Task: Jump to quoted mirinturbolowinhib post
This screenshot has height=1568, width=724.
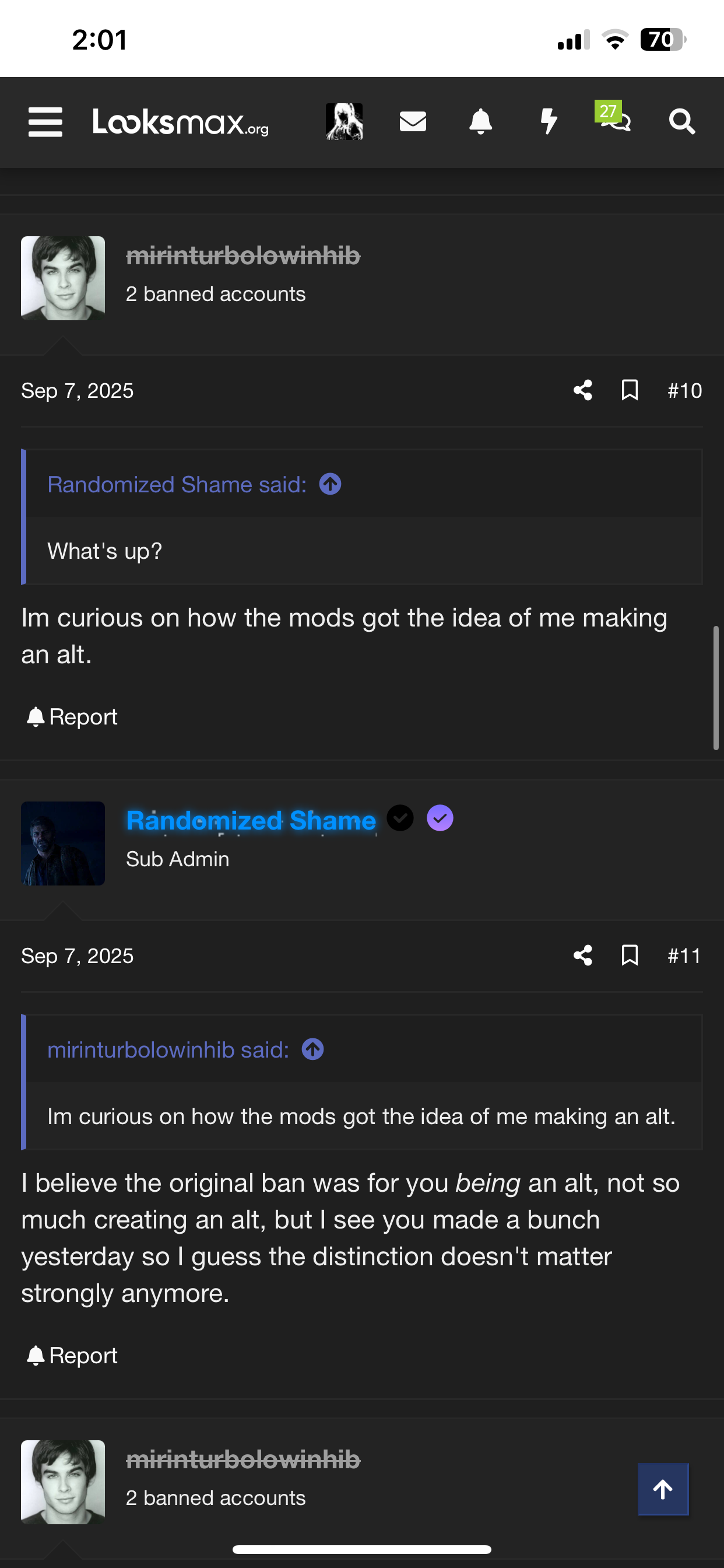Action: point(312,1049)
